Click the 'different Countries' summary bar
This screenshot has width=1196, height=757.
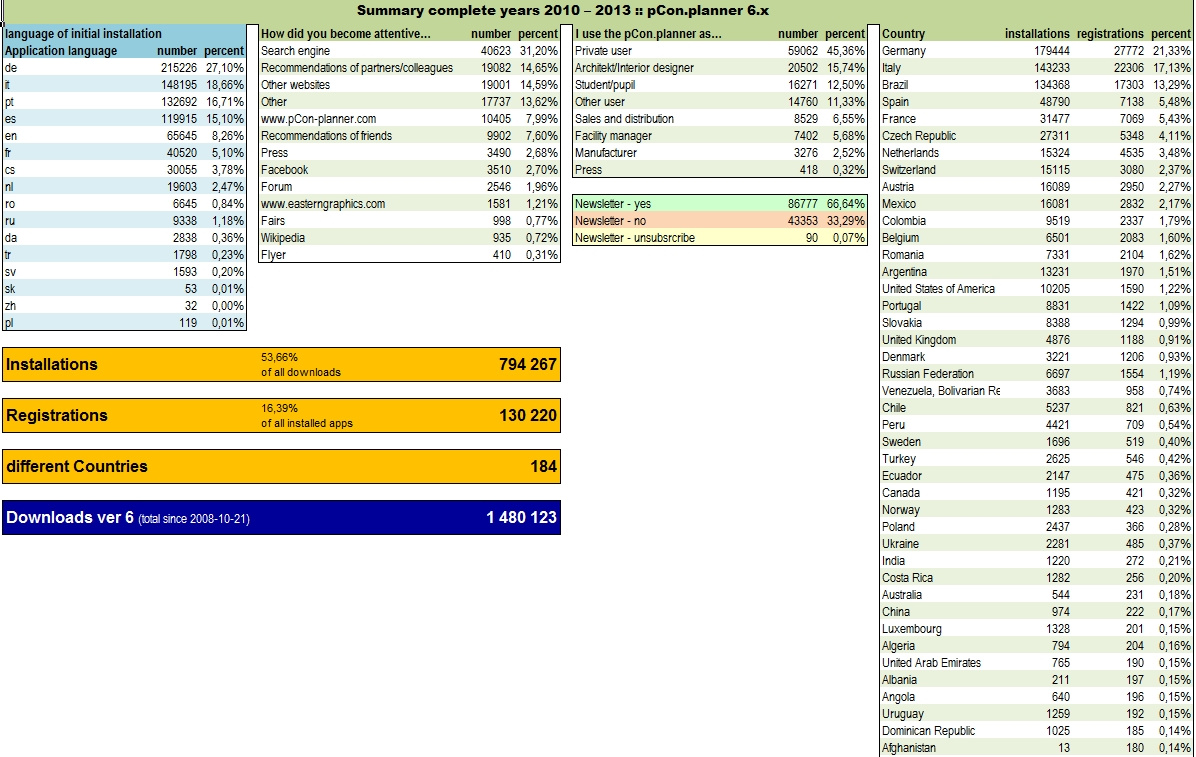[281, 466]
